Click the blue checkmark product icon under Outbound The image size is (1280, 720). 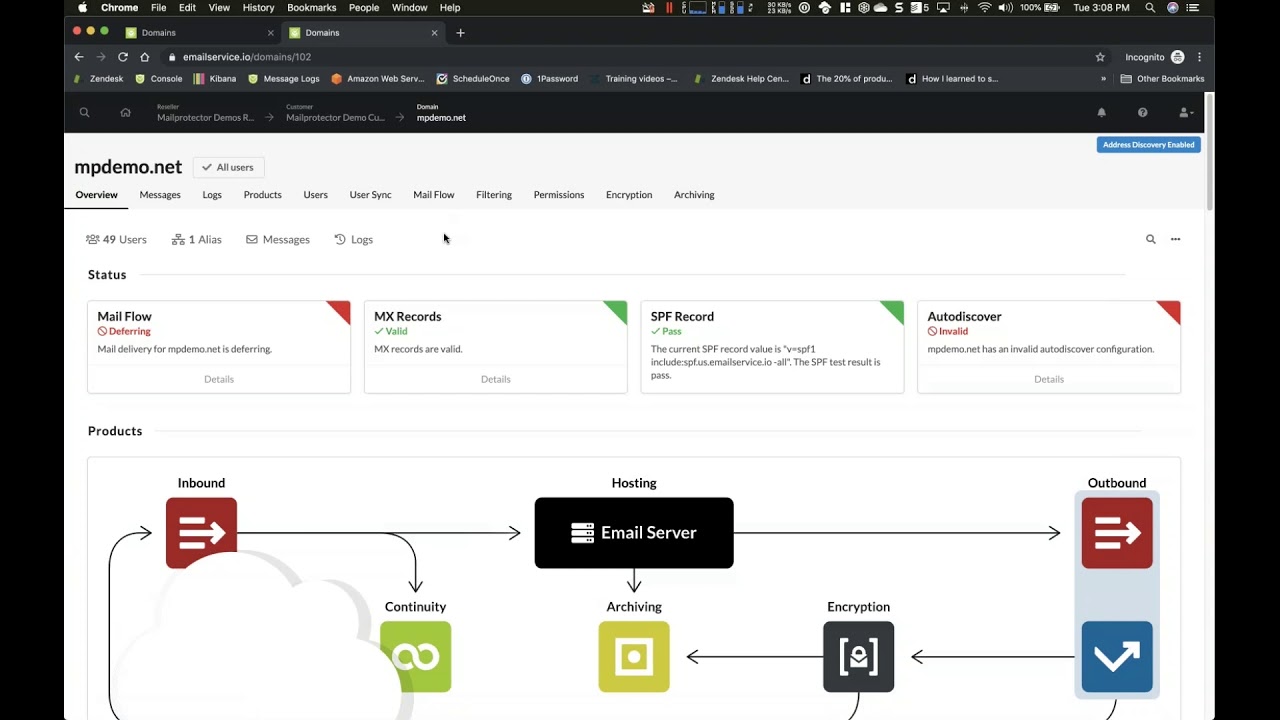click(x=1117, y=657)
